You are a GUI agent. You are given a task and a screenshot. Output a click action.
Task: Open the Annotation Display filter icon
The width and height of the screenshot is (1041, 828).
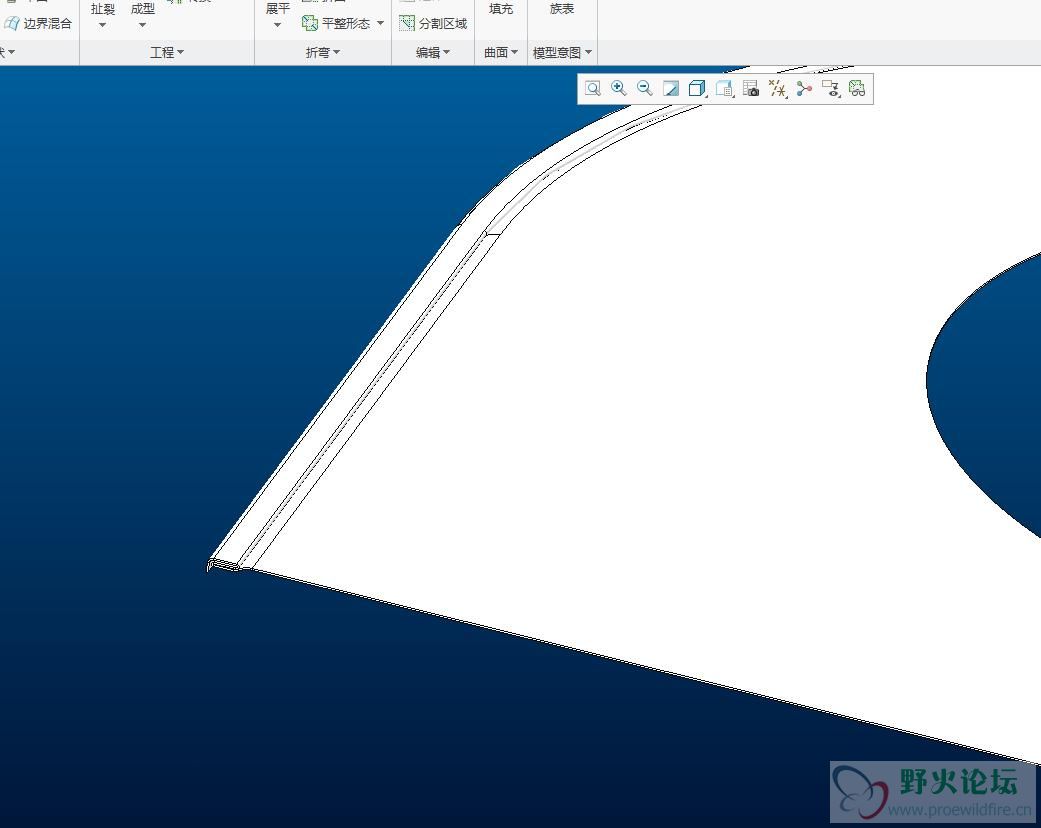(x=831, y=88)
